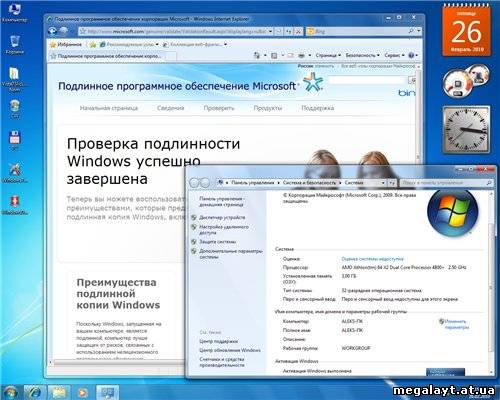Click Защита системы link in System sidebar
This screenshot has height=400, width=500.
pos(217,242)
